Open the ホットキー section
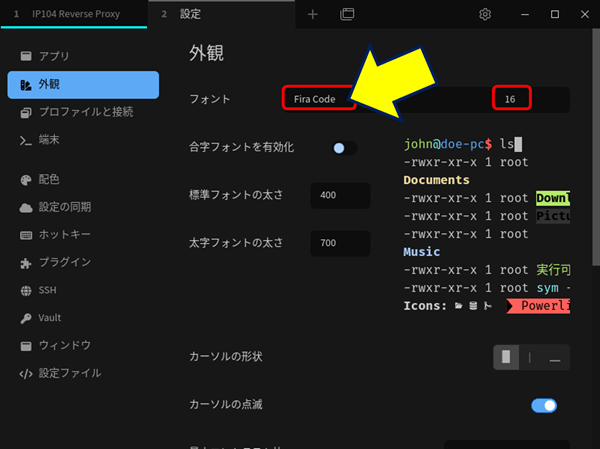600x449 pixels. click(x=83, y=235)
